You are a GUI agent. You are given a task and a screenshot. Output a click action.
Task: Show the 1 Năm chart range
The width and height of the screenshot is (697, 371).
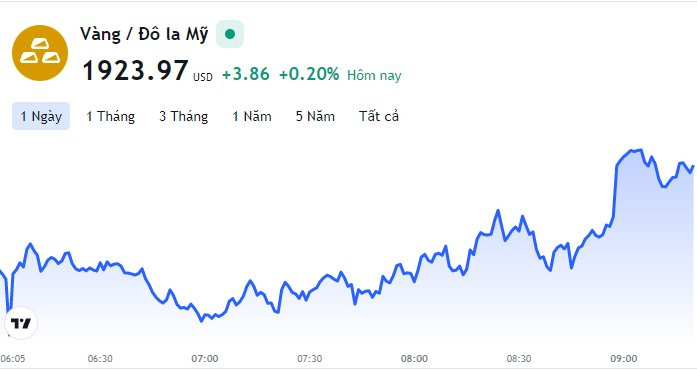click(252, 116)
